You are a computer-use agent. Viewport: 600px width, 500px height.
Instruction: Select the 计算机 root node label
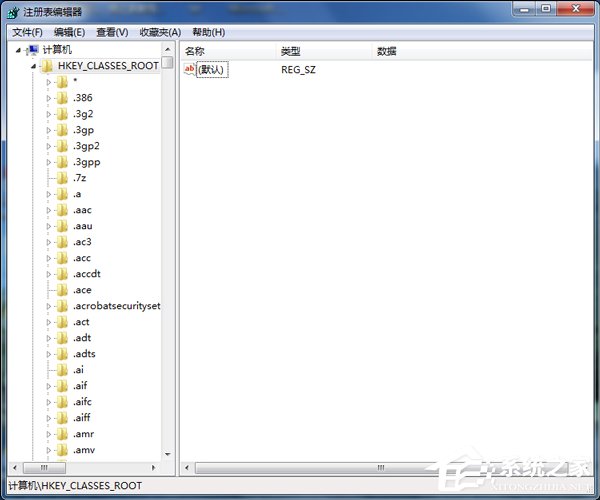57,50
